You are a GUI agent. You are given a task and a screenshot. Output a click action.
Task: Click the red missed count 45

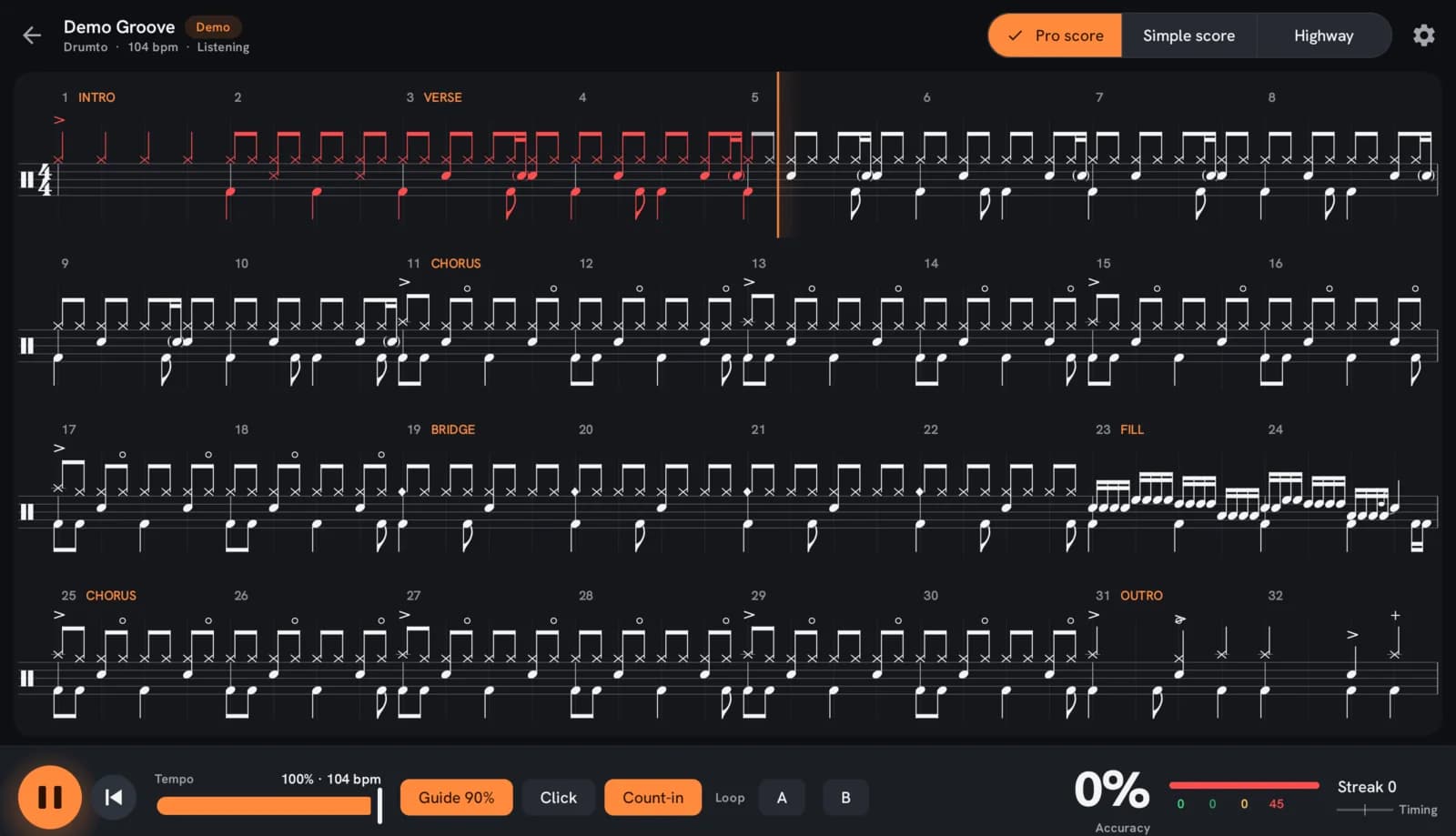click(1276, 804)
